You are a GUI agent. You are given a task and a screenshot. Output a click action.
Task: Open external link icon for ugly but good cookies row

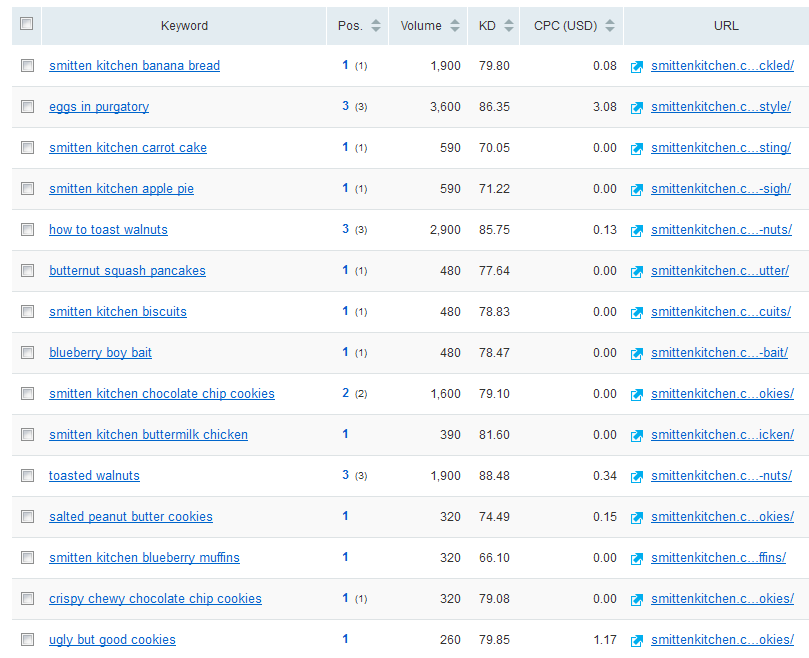637,641
